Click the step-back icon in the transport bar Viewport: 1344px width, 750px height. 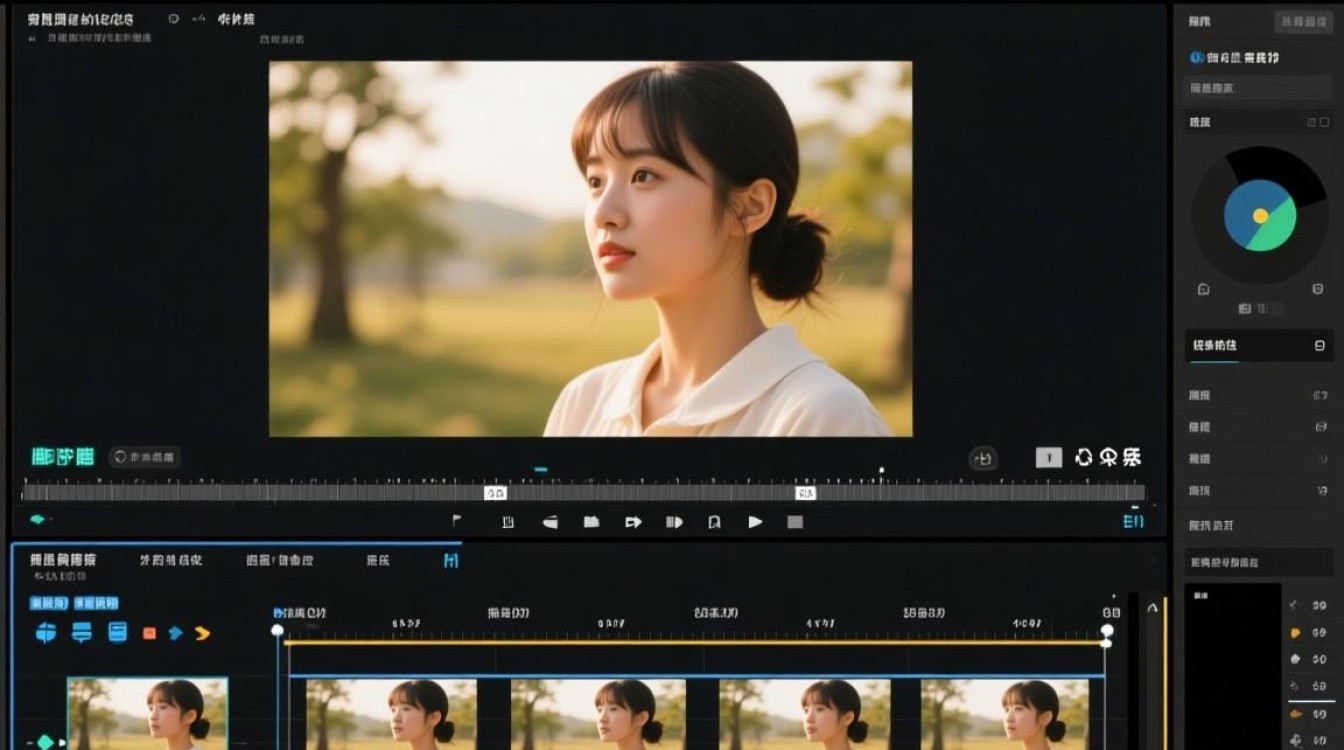[x=550, y=522]
